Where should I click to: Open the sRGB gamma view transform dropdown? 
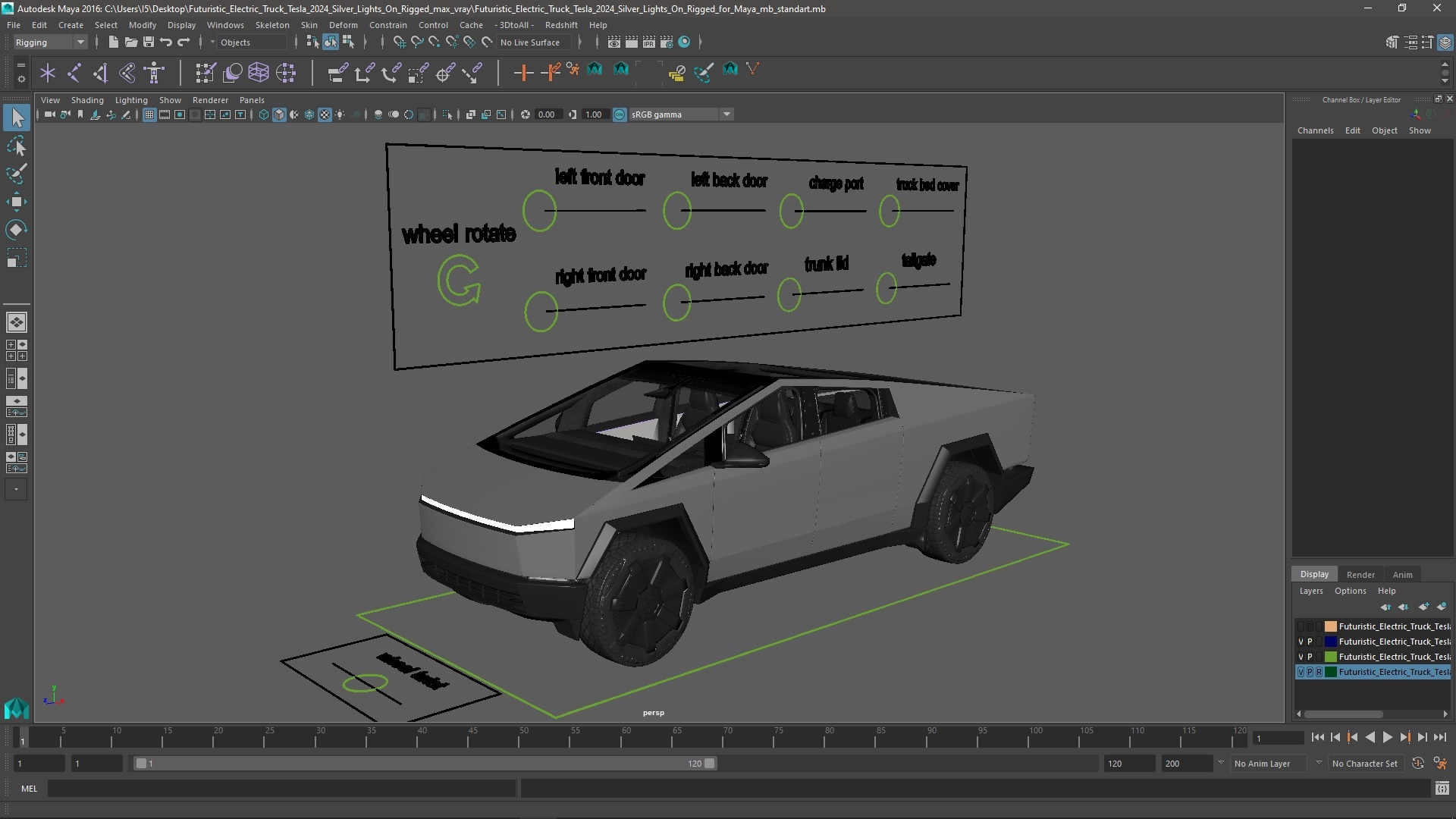tap(680, 115)
